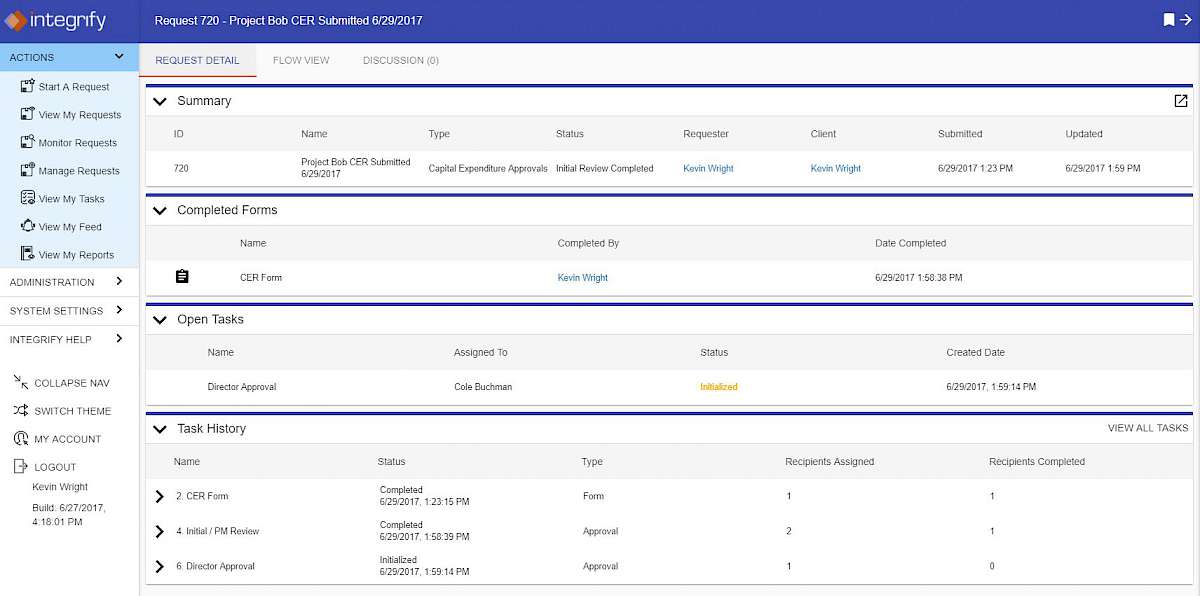
Task: Click the Monitor Requests icon
Action: (28, 142)
